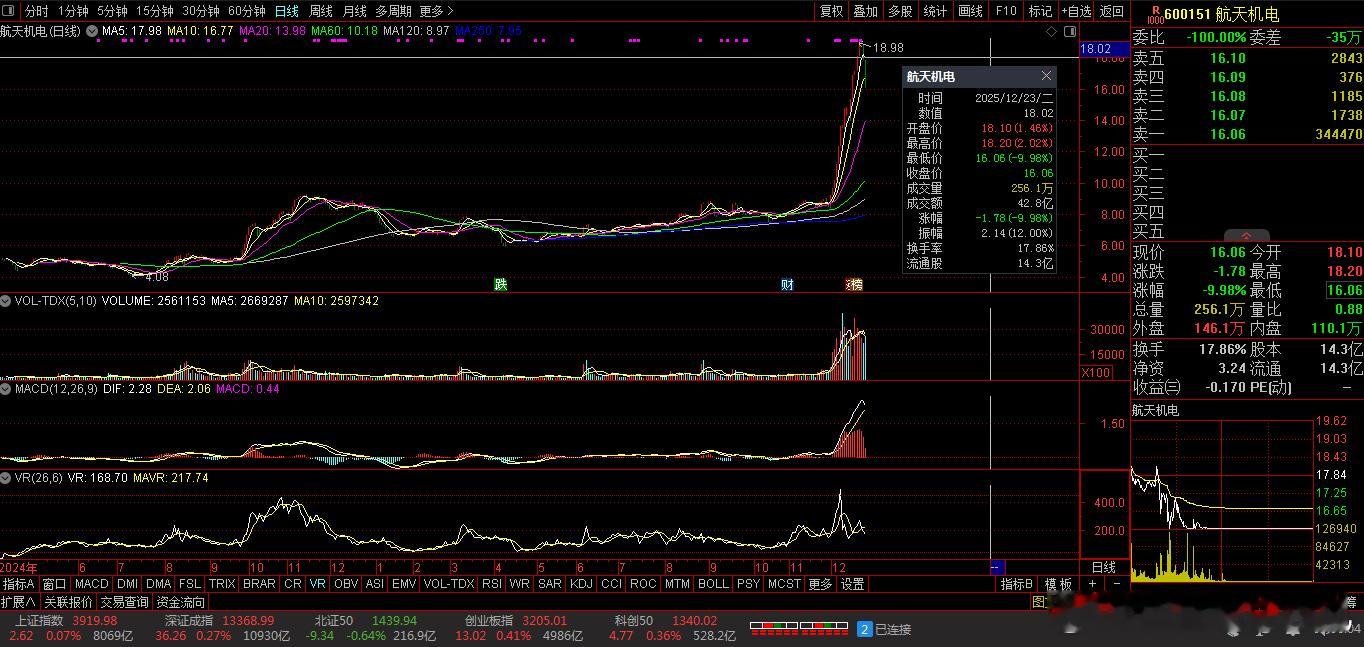Click the 叠加 overlay button

coord(865,11)
